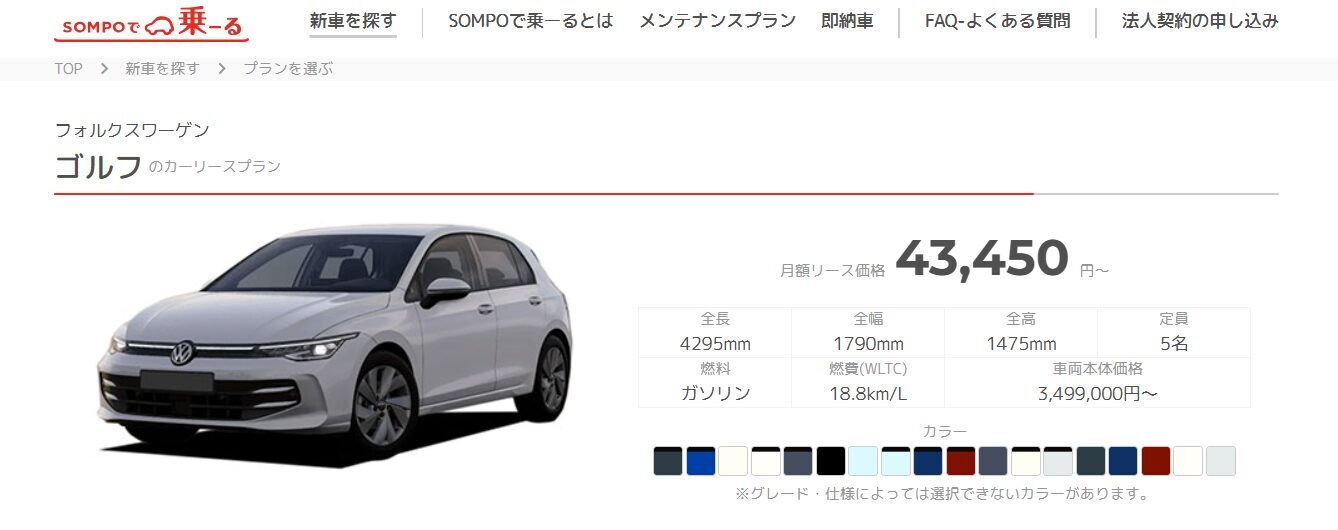
Task: Choose the red swatch with black roof
Action: 961,461
